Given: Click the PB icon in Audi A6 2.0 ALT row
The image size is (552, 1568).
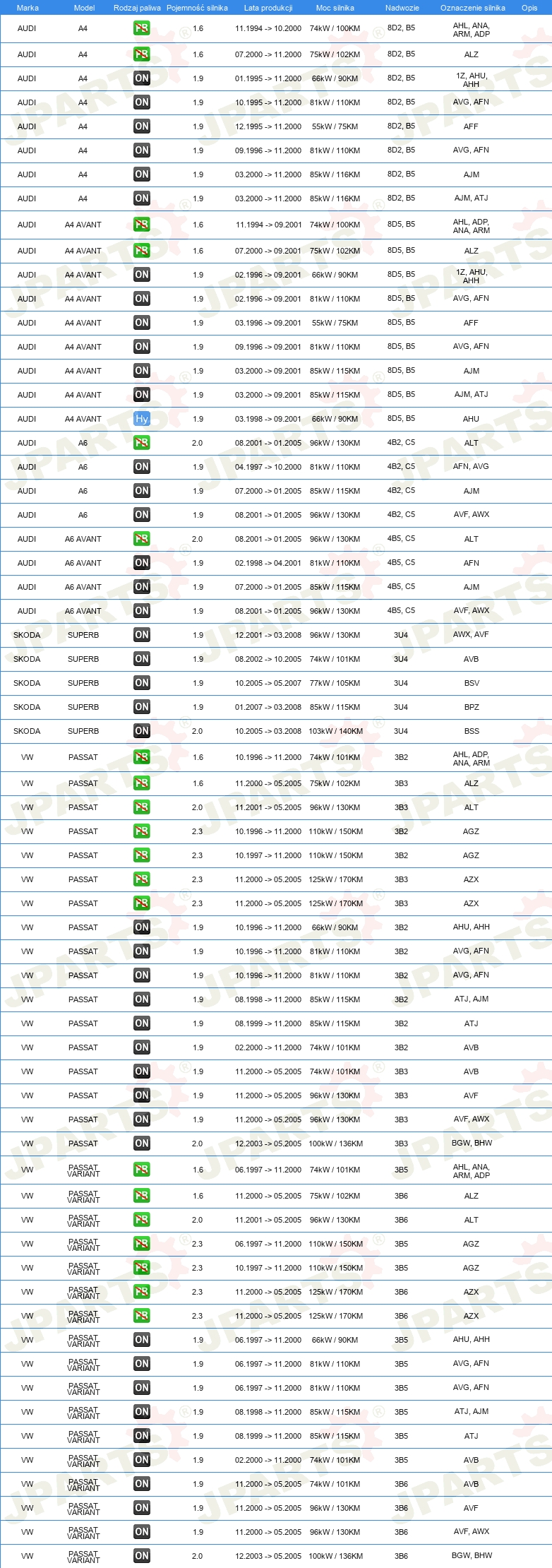Looking at the screenshot, I should (142, 443).
